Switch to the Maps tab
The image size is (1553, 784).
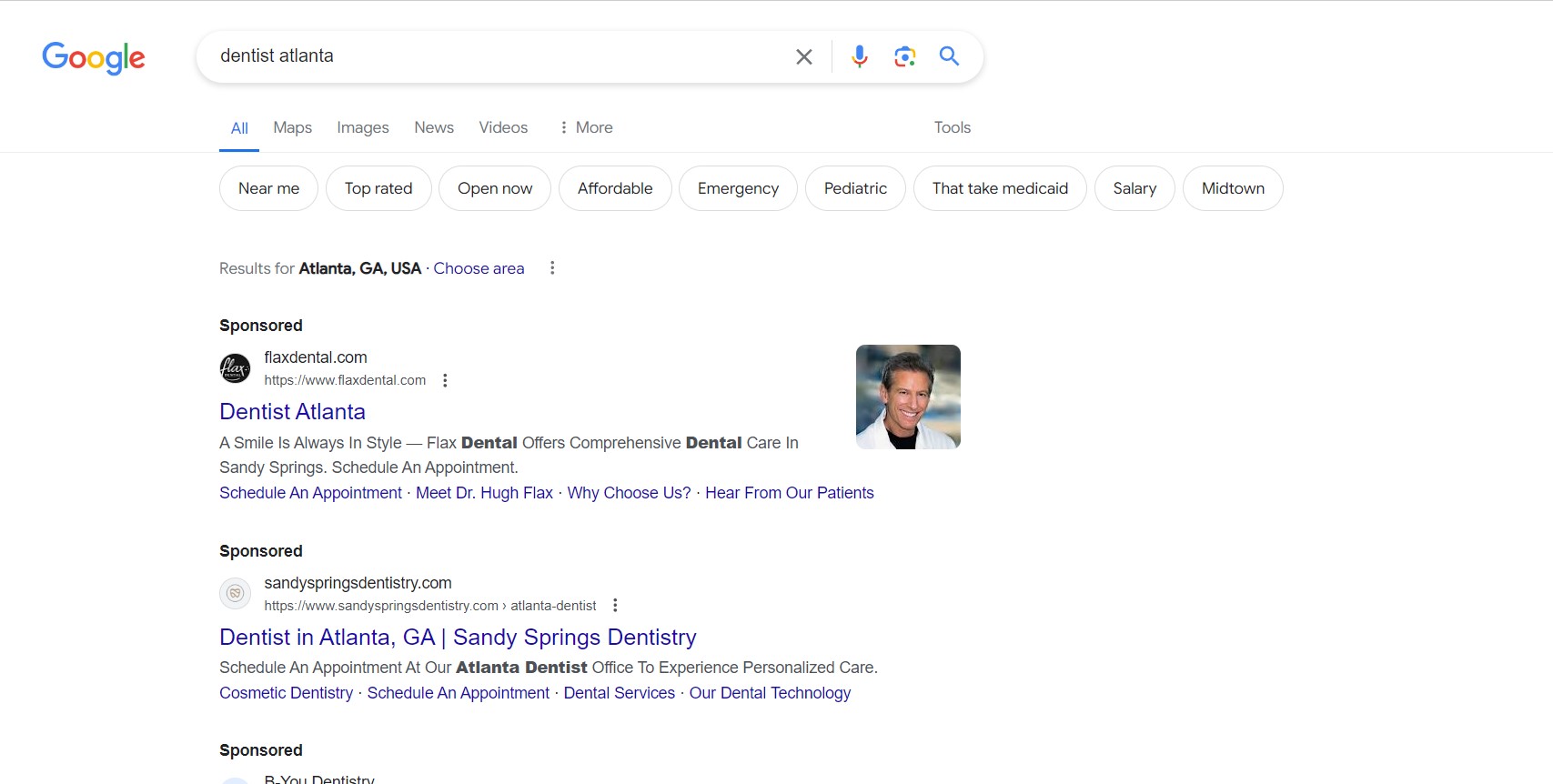pyautogui.click(x=292, y=128)
